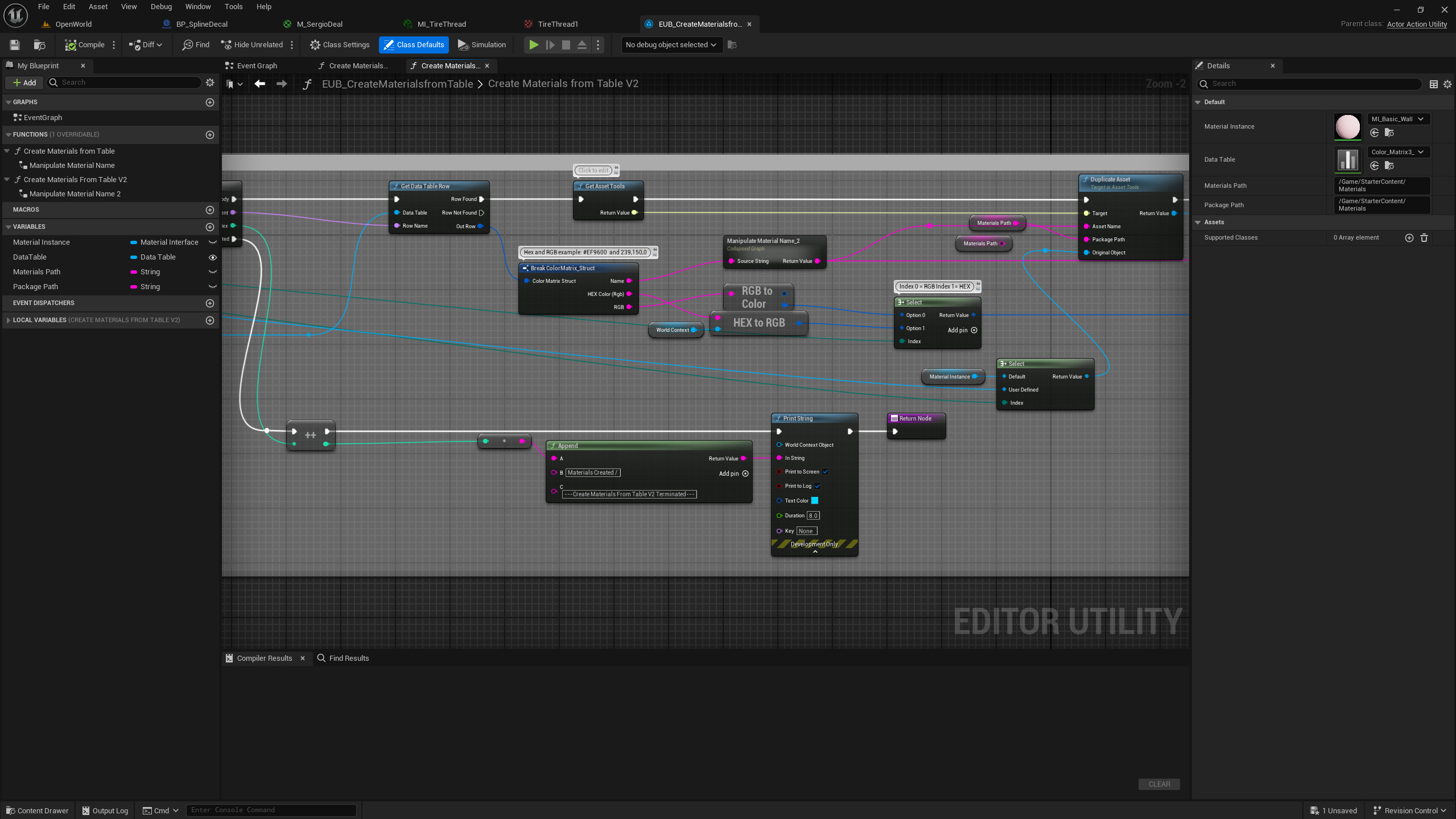Navigate back with left arrow icon
This screenshot has width=1456, height=819.
[x=259, y=84]
